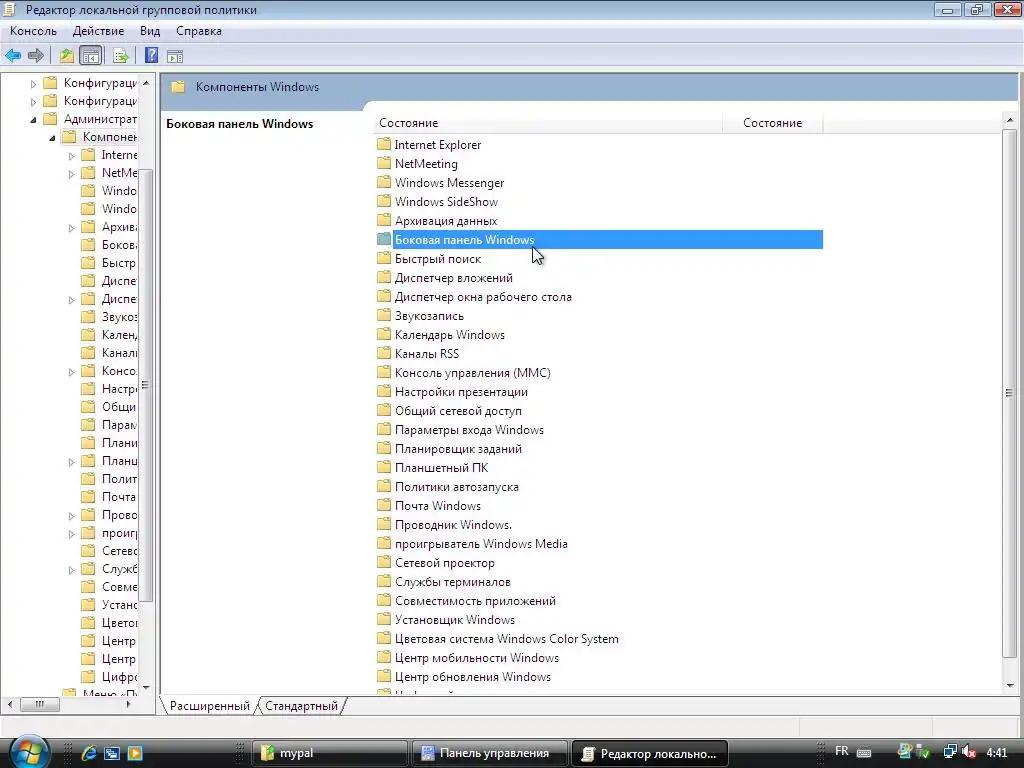The width and height of the screenshot is (1024, 768).
Task: Collapse the Администрат tree node
Action: coord(33,120)
